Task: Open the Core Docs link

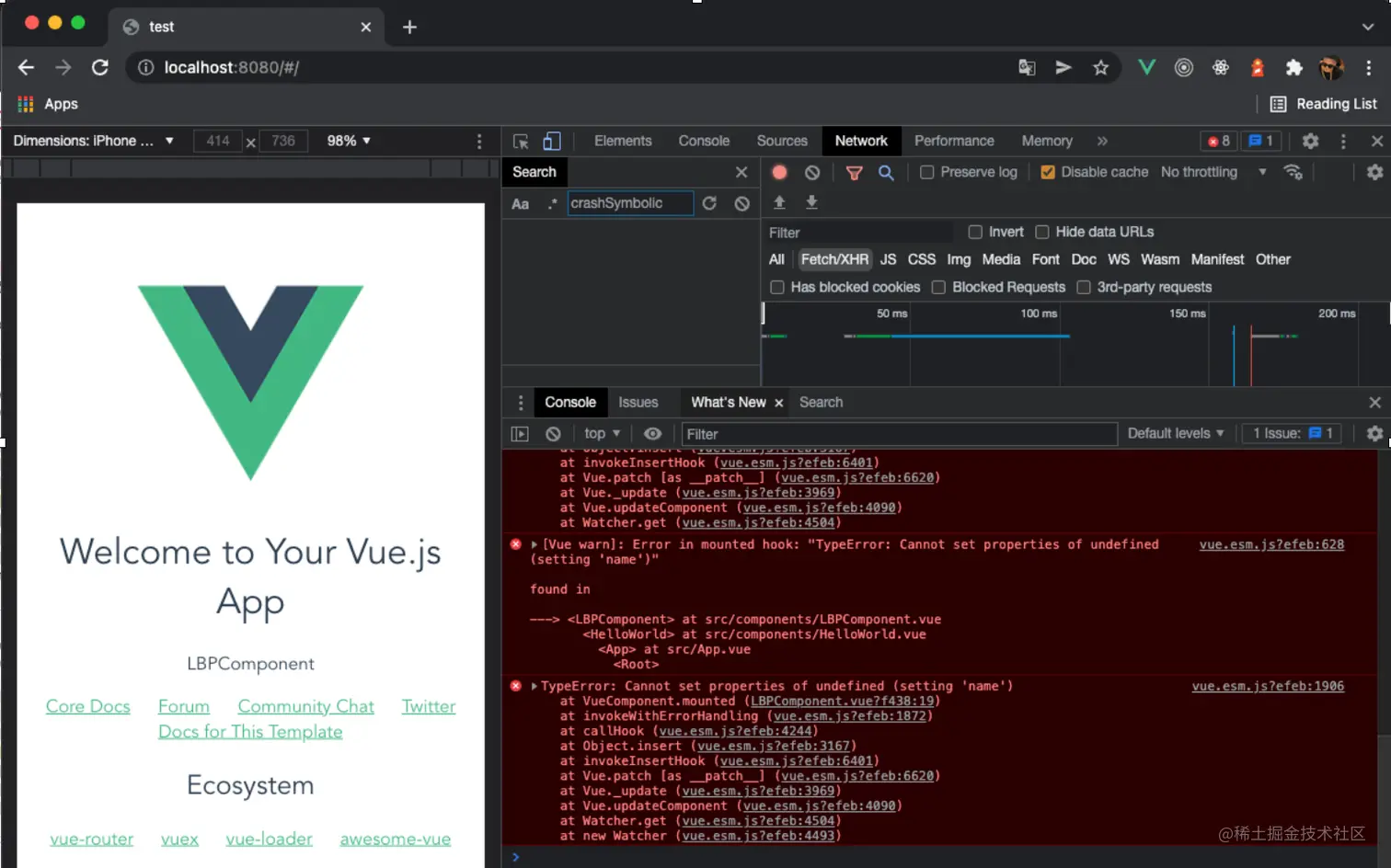Action: (x=88, y=706)
